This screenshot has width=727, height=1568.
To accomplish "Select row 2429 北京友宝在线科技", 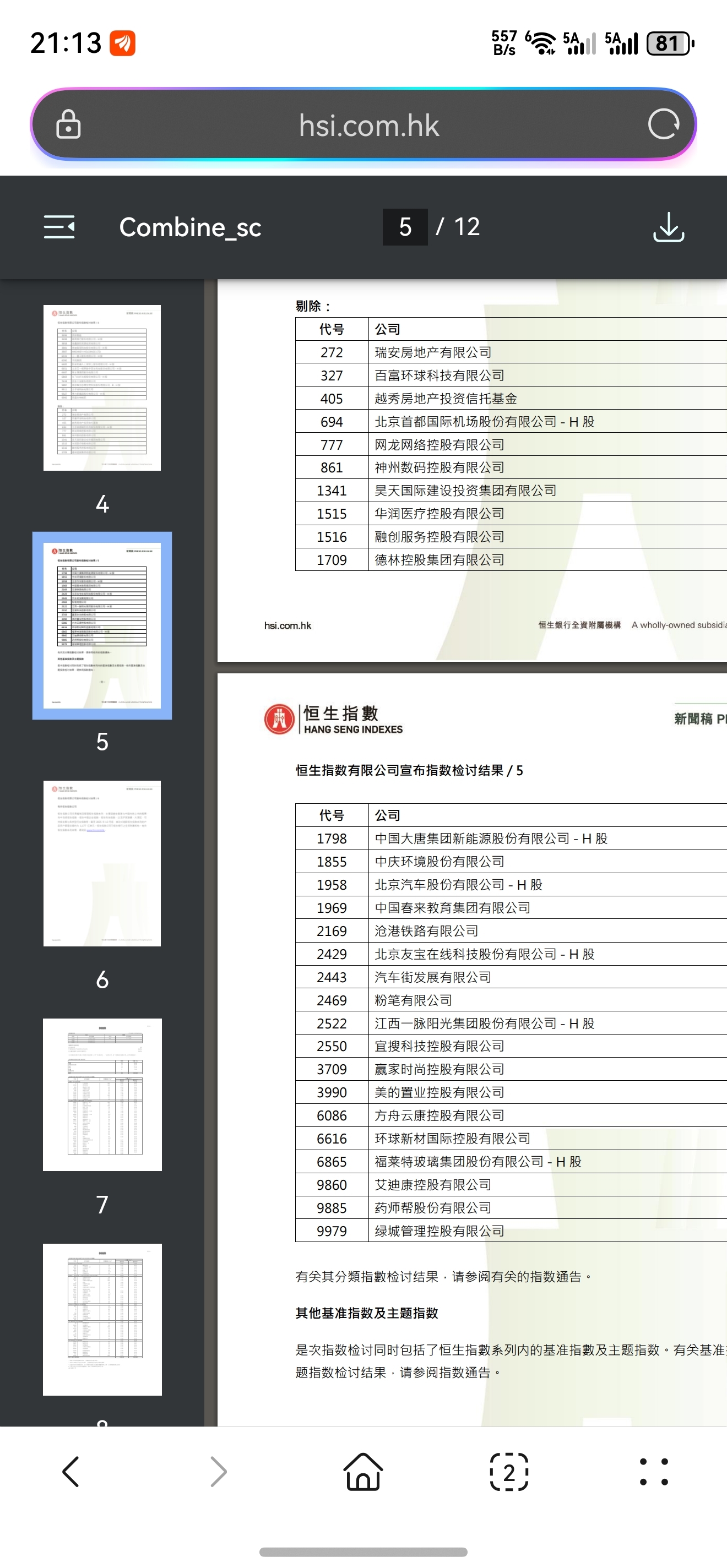I will [511, 955].
